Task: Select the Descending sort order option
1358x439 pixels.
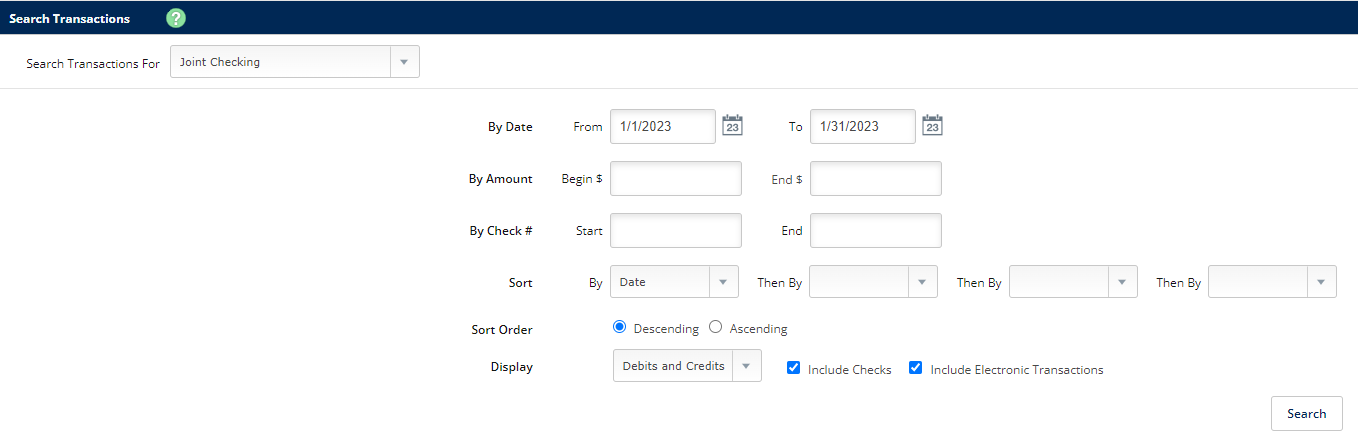Action: pos(619,327)
